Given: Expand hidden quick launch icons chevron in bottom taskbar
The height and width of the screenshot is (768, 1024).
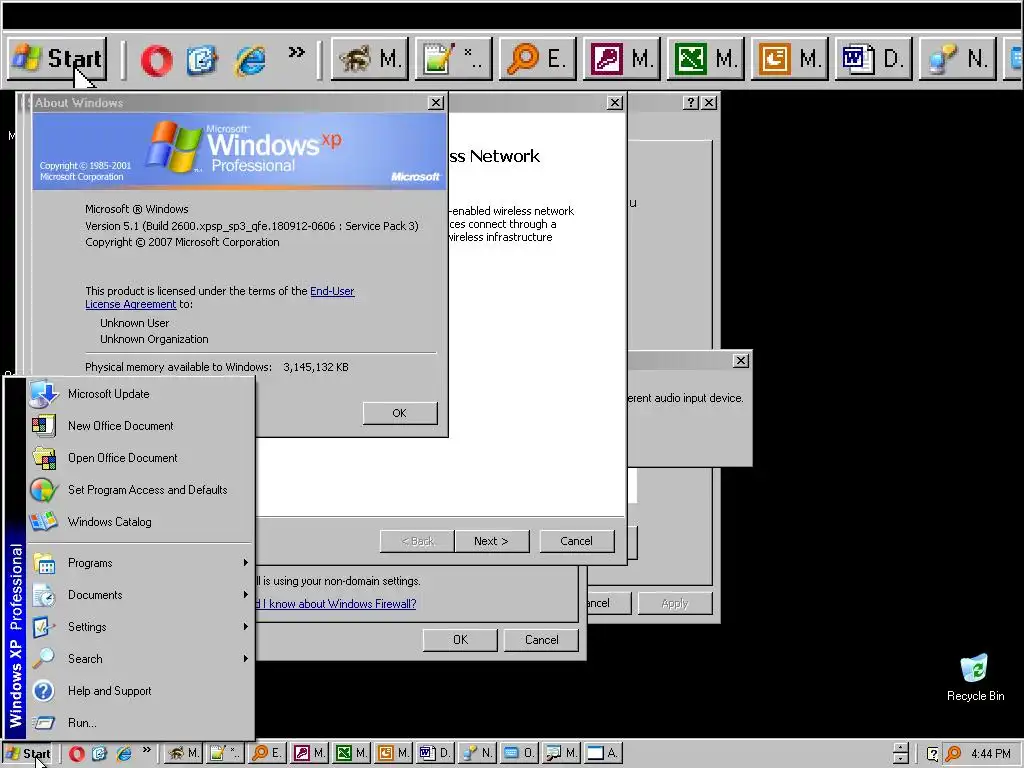Looking at the screenshot, I should pos(146,750).
